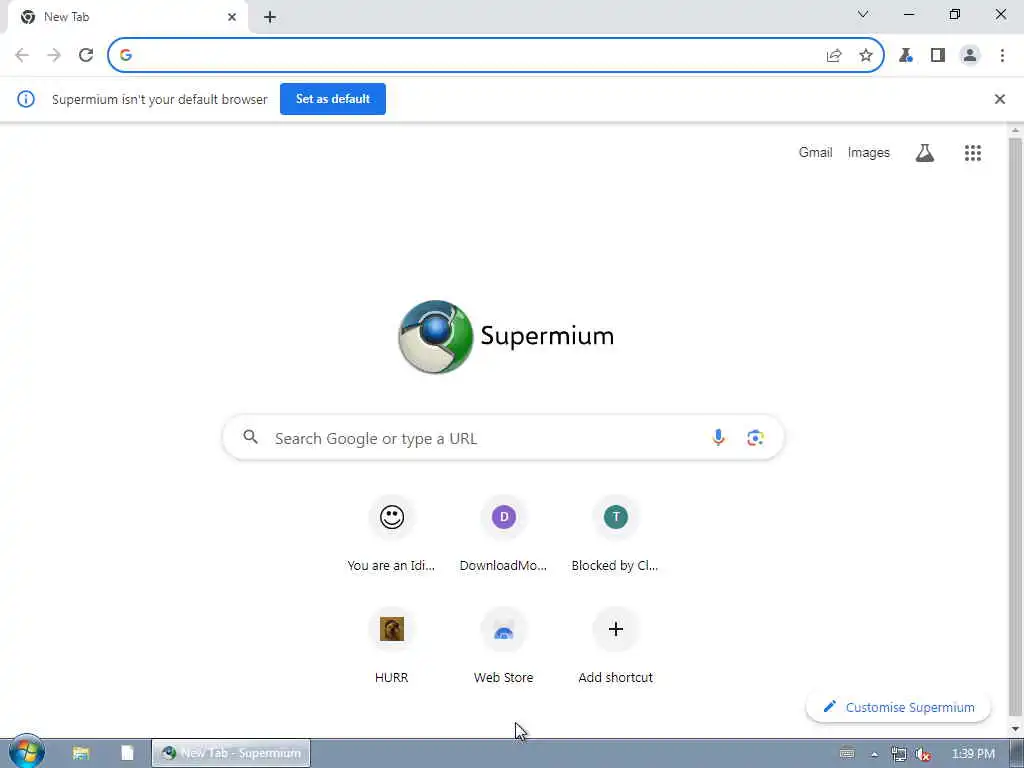This screenshot has height=768, width=1024.
Task: Click the network tray icon
Action: point(899,754)
